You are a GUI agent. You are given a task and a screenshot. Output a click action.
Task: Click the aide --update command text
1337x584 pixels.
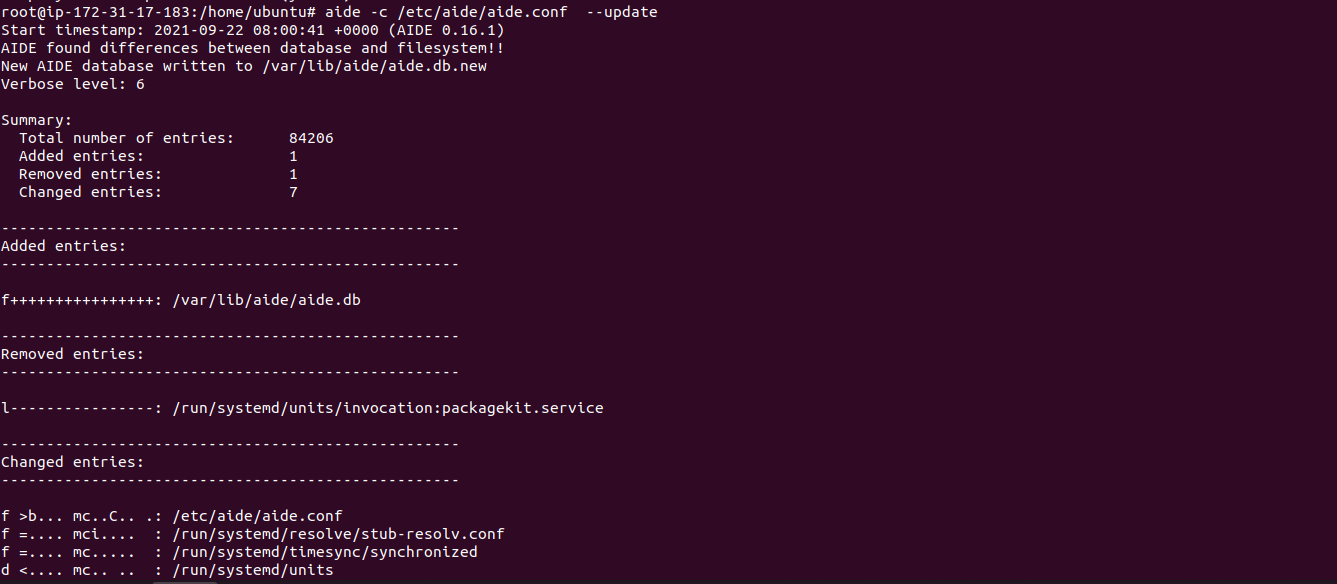pos(491,12)
